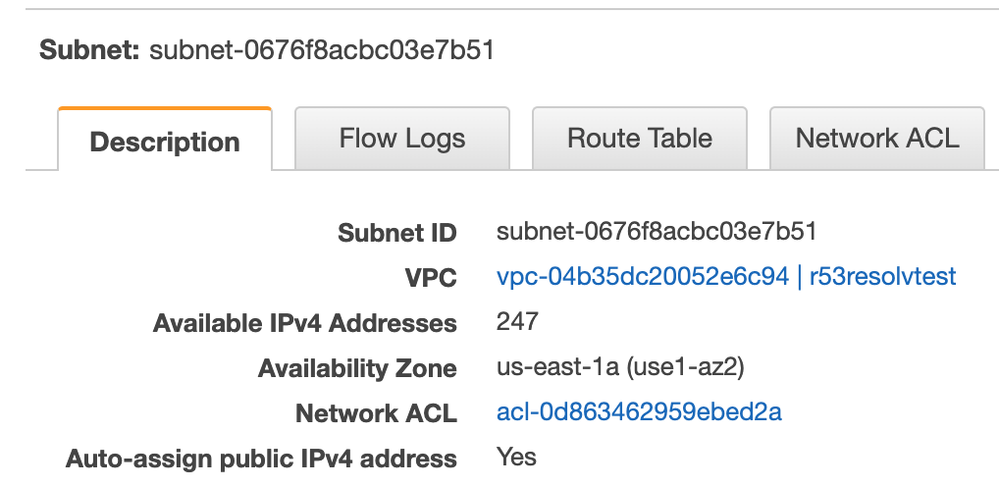Click the VPC field label

[x=431, y=278]
